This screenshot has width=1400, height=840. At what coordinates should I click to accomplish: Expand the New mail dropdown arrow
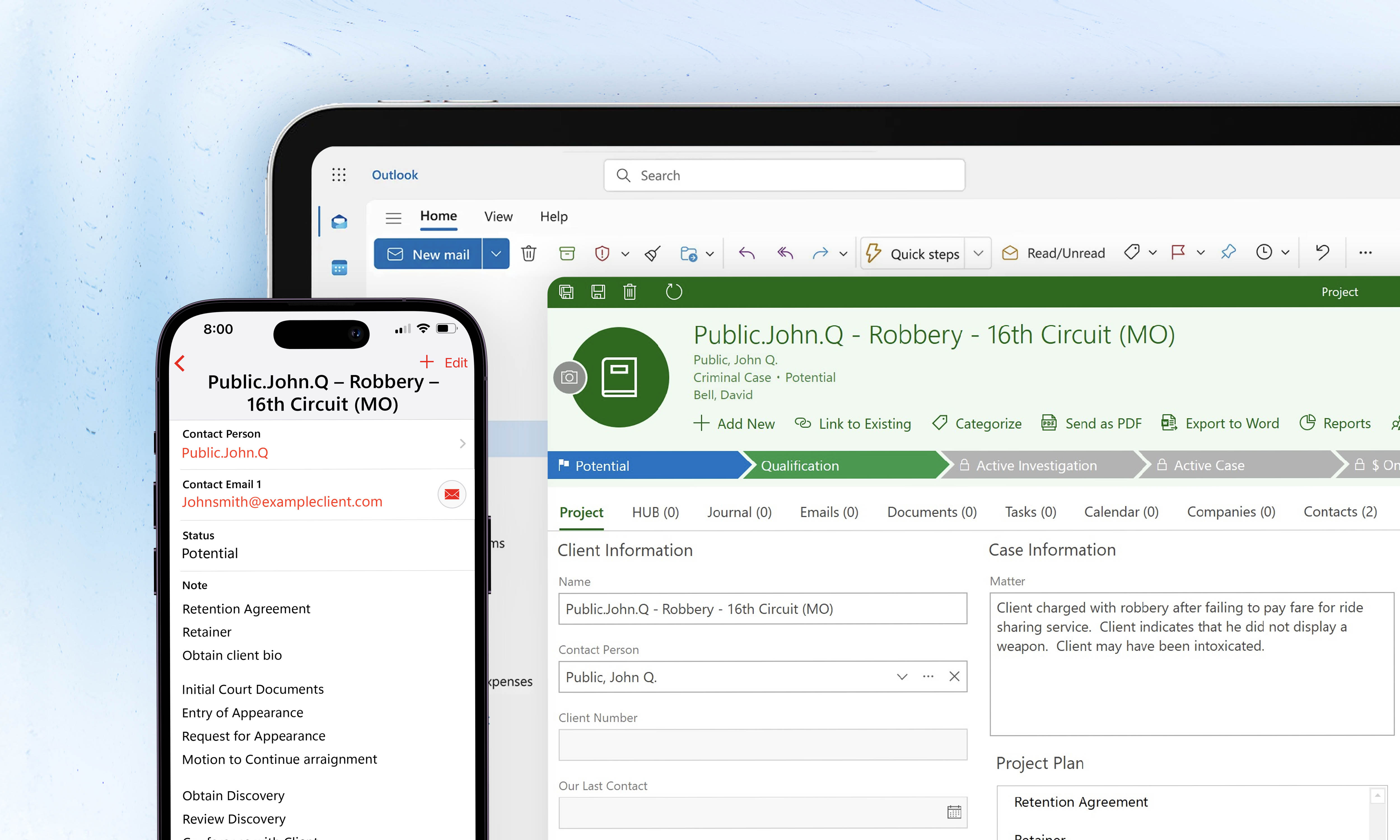pos(496,254)
